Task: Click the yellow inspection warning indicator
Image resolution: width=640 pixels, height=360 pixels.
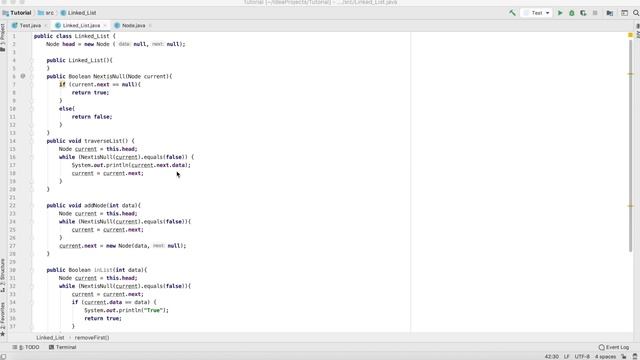Action: tap(630, 36)
